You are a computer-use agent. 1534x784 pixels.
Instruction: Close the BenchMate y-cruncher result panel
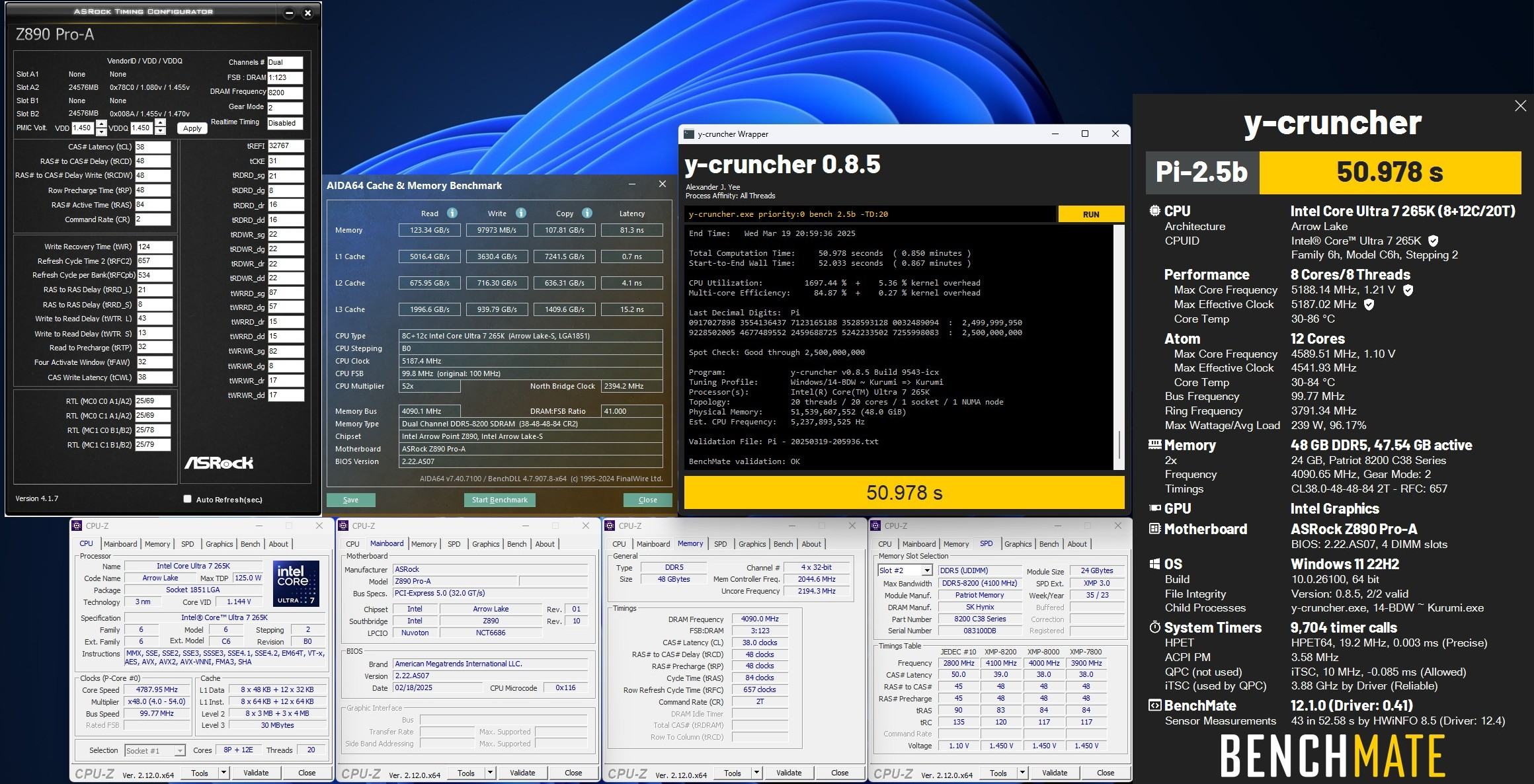point(1520,106)
